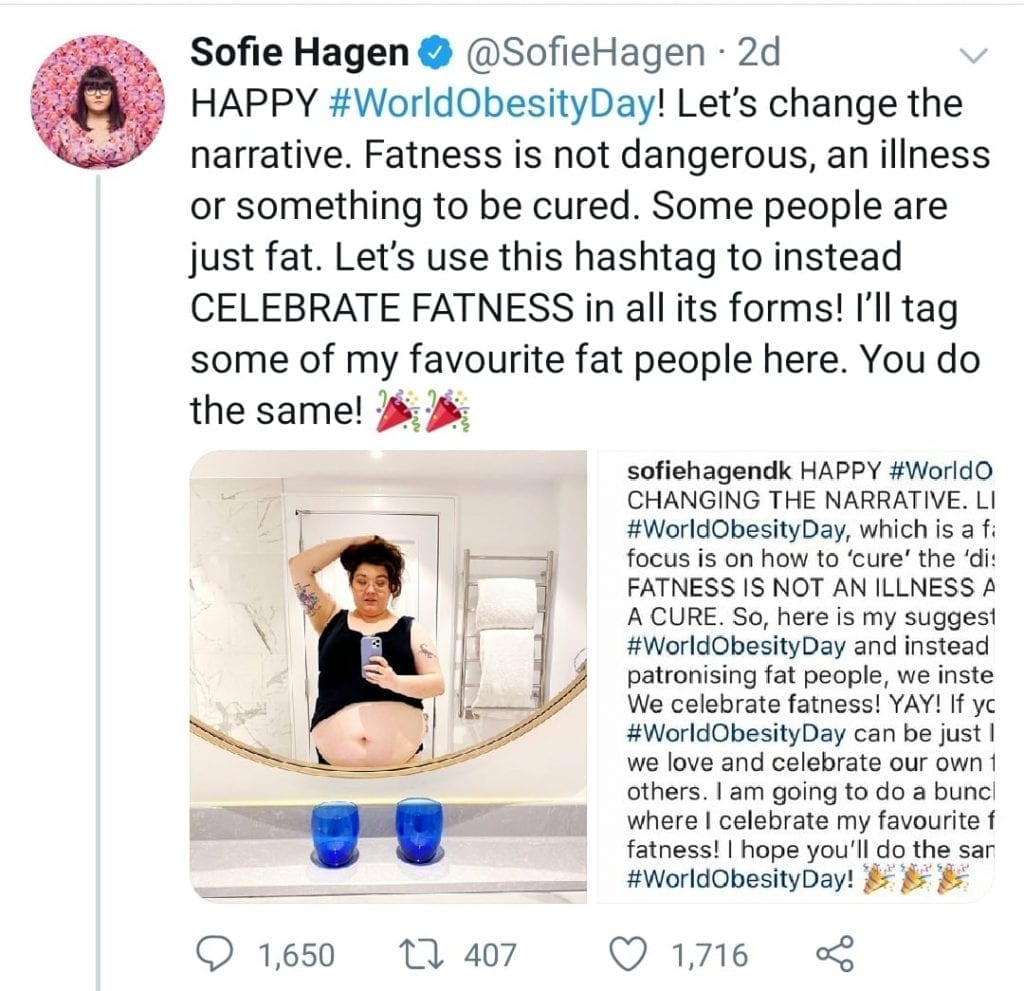This screenshot has height=991, width=1024.
Task: Click the 1,650 replies count
Action: point(297,954)
